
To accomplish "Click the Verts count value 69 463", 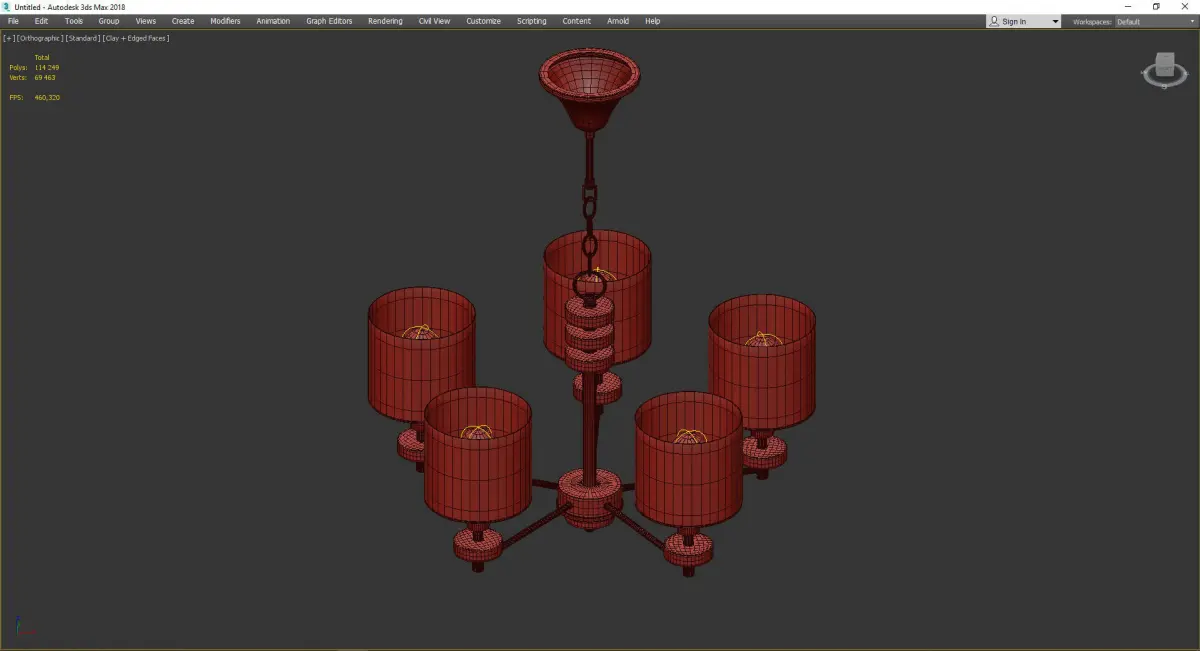I will (x=45, y=77).
